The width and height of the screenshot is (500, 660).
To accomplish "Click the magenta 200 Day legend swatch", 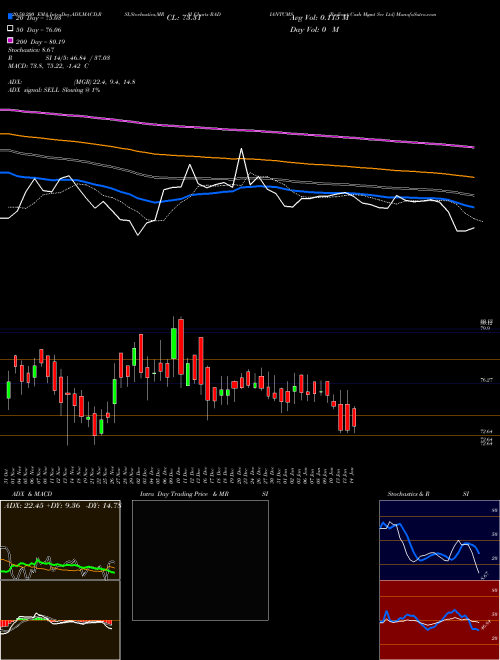I will pyautogui.click(x=10, y=41).
